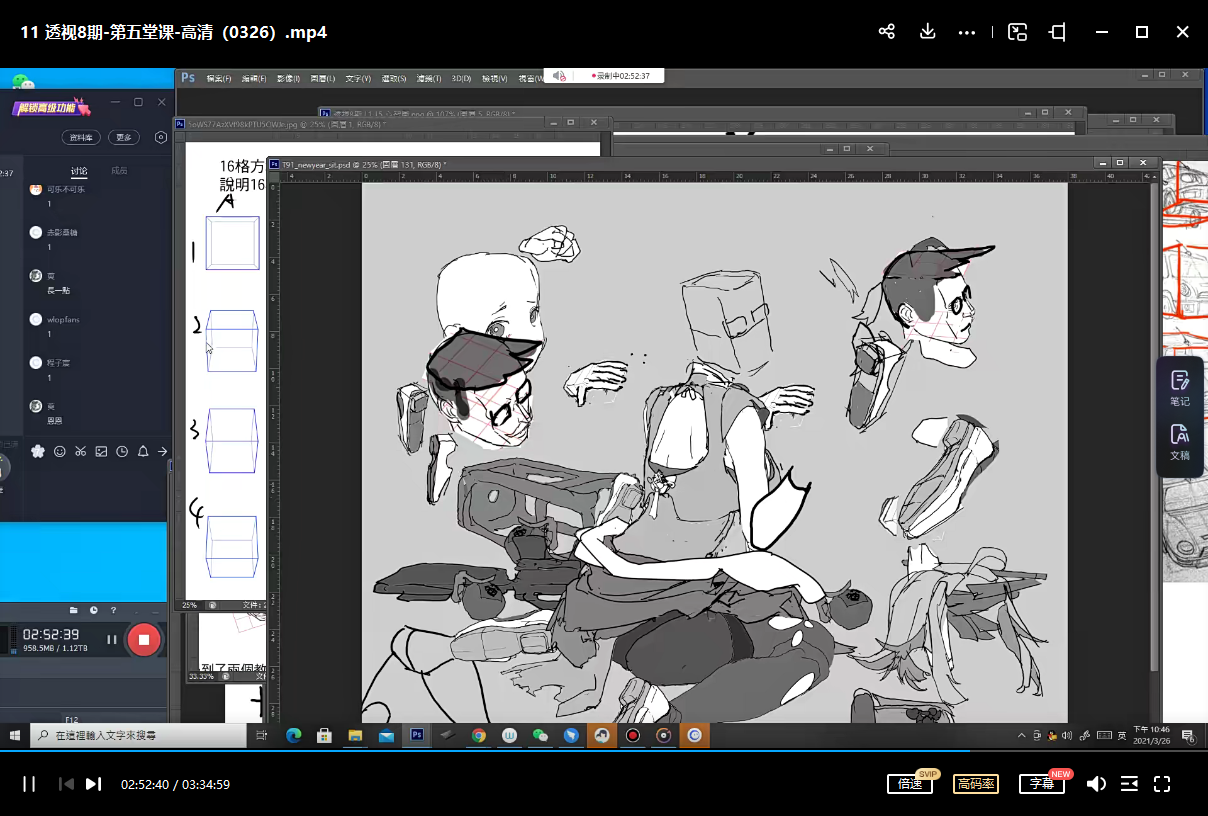Screen dimensions: 1208x816
Task: Click the share icon in player header
Action: click(886, 32)
